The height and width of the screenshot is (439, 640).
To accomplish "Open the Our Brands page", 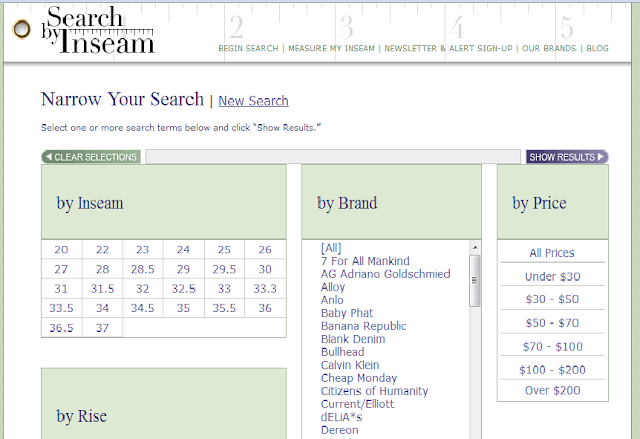I will (549, 48).
